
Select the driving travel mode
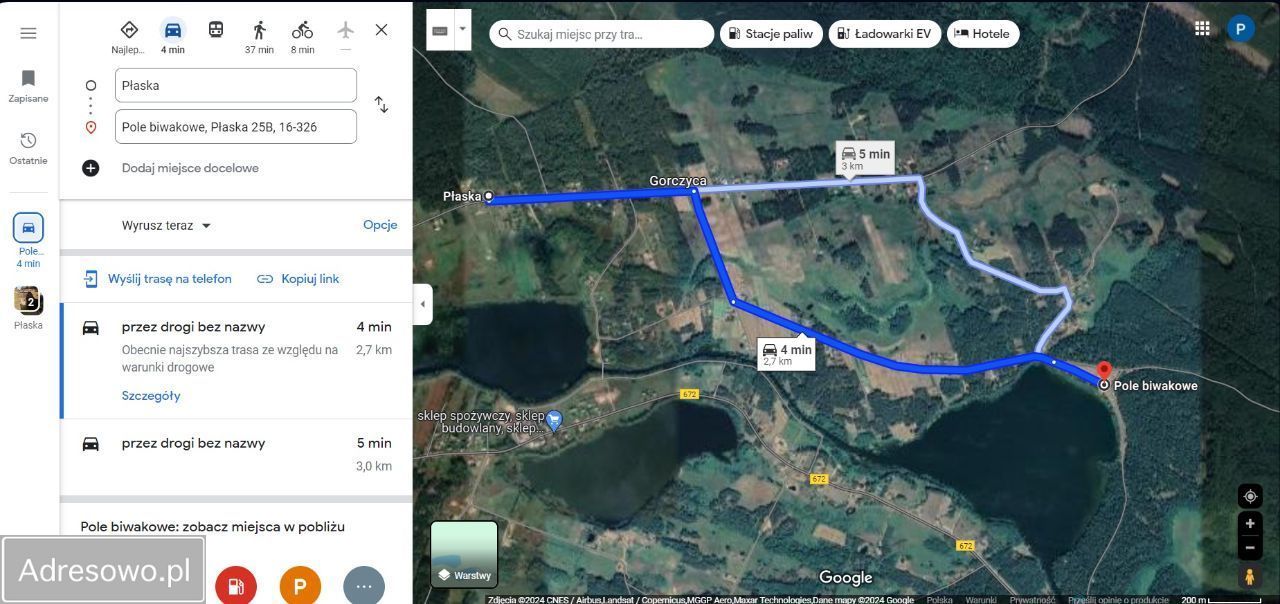coord(173,36)
